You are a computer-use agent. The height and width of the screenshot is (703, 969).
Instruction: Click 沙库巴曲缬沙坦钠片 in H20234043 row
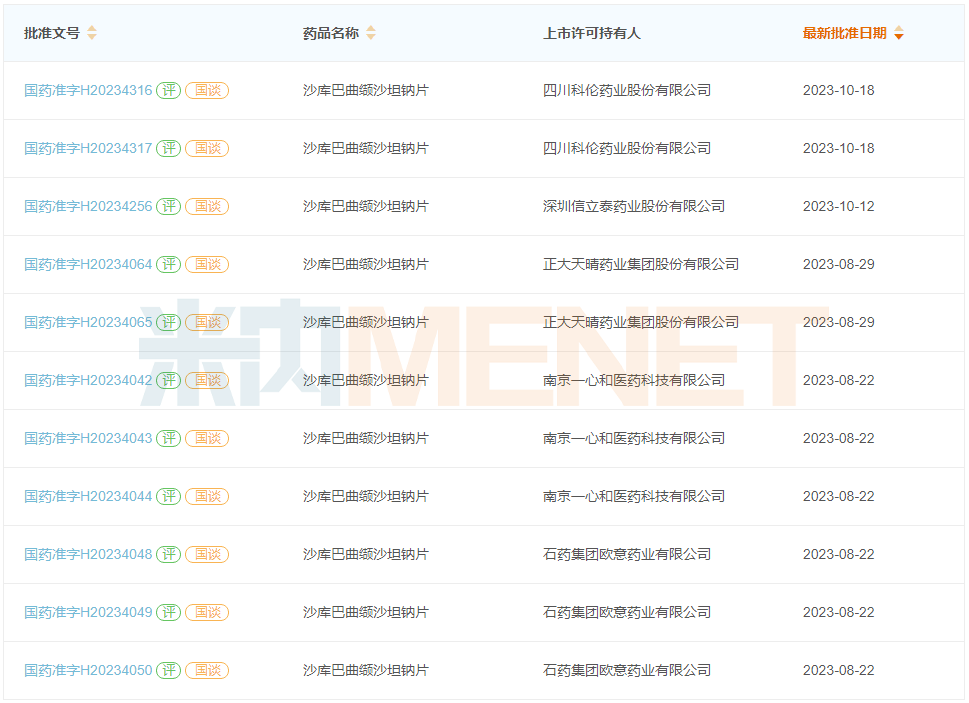click(366, 439)
